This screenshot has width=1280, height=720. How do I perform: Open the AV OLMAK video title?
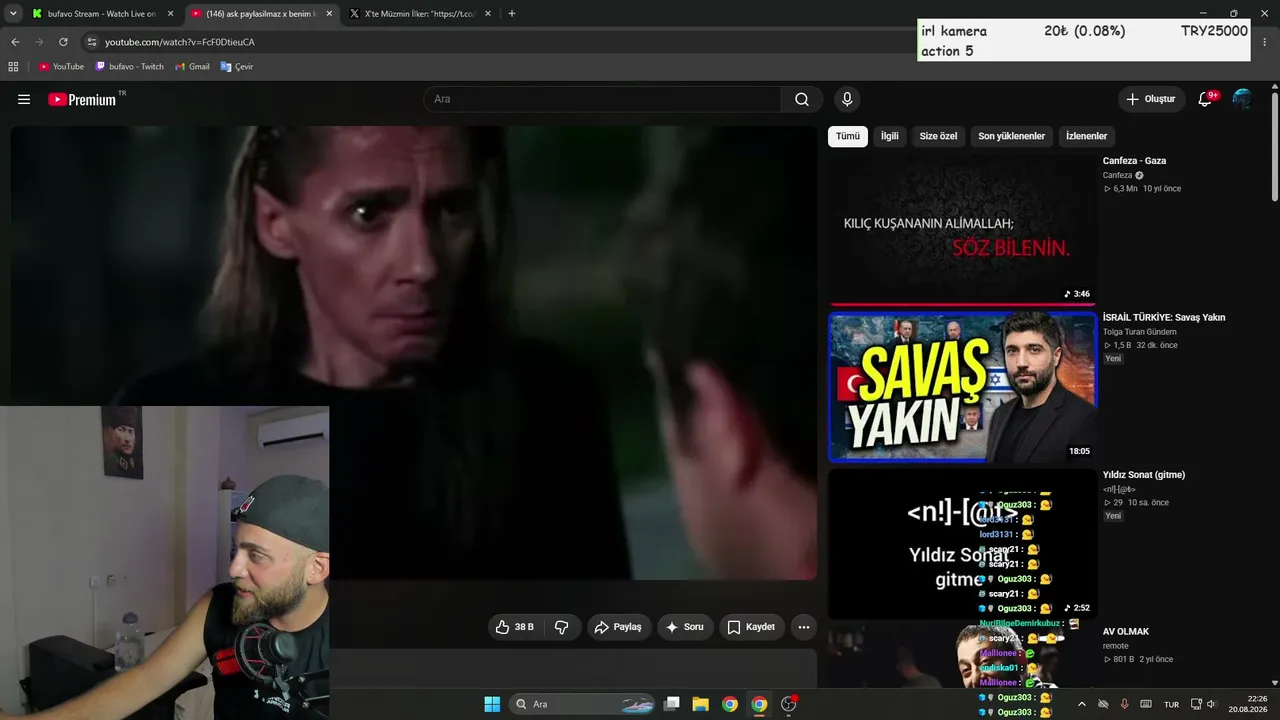(x=1126, y=632)
